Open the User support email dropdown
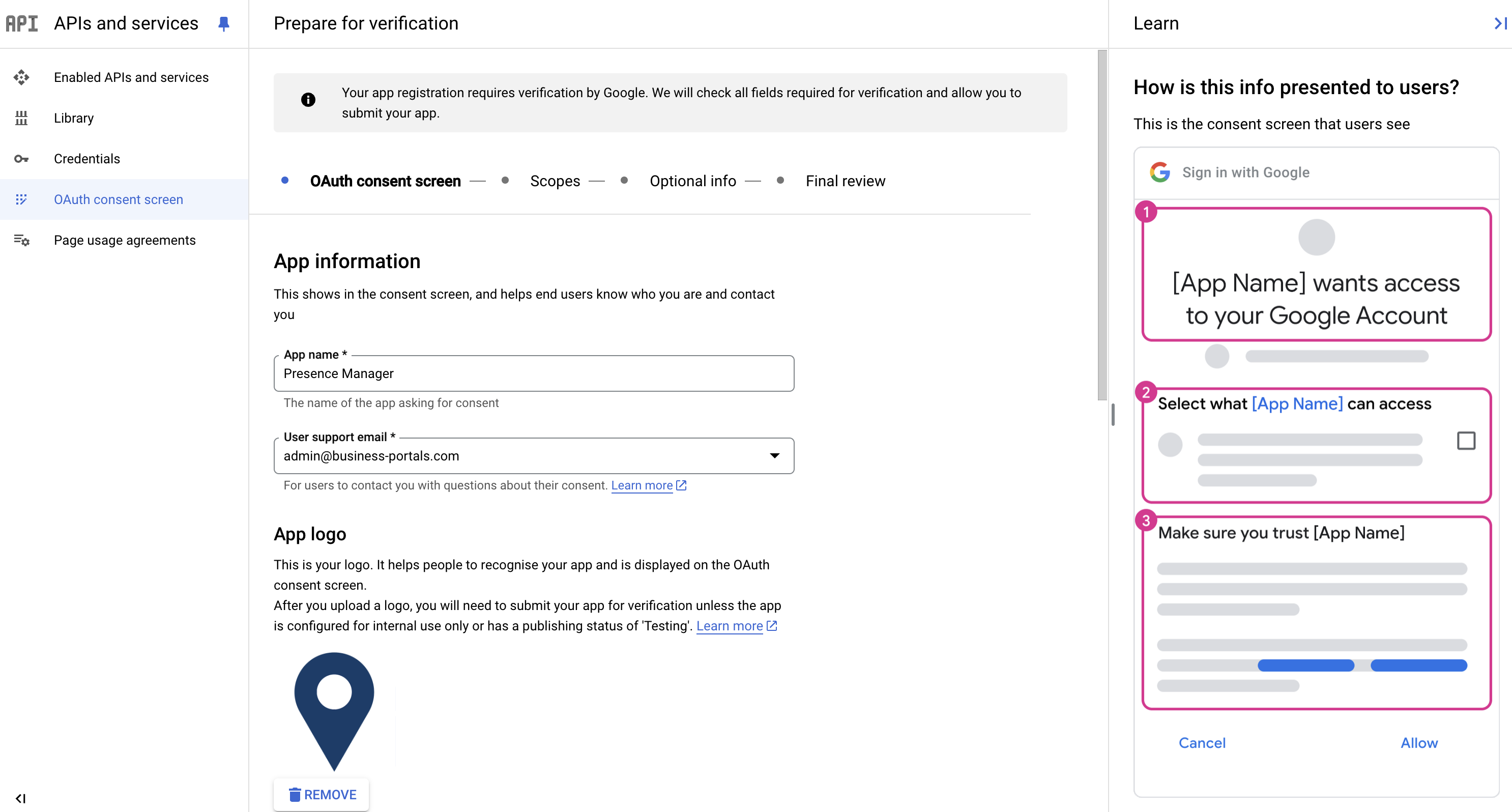The width and height of the screenshot is (1512, 812). click(x=774, y=456)
